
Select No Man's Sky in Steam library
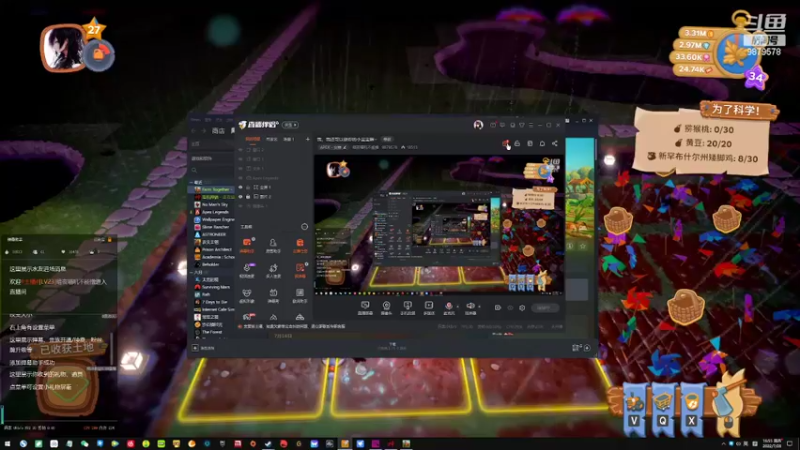tap(213, 205)
